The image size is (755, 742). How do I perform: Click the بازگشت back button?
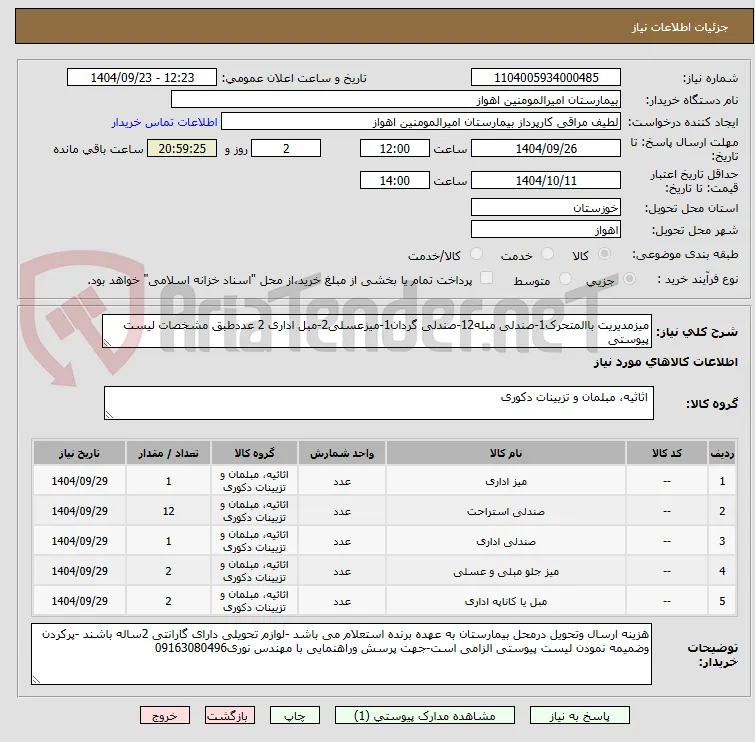pyautogui.click(x=229, y=716)
